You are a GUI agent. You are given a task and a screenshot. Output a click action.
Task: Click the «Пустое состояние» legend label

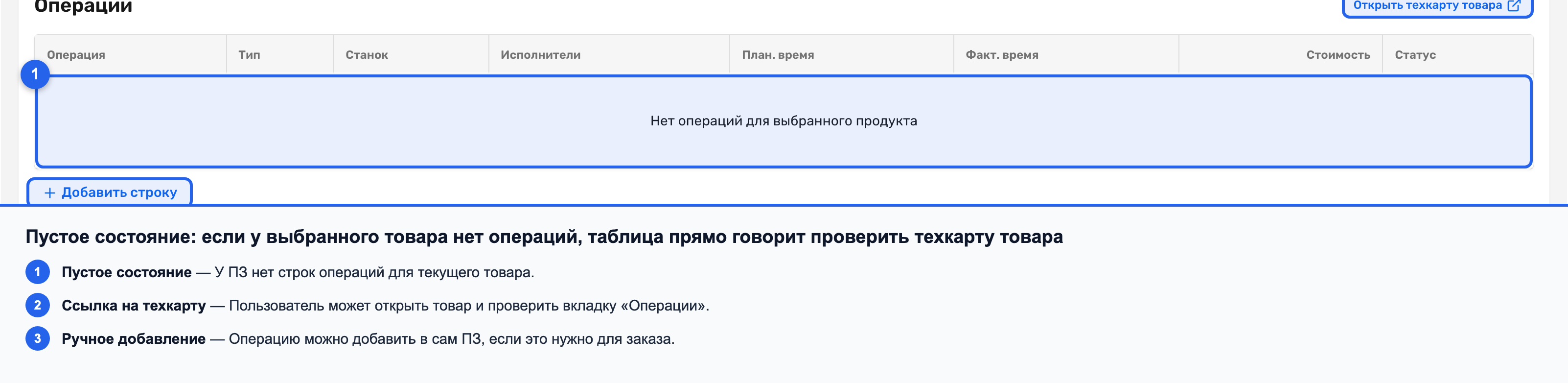point(127,272)
